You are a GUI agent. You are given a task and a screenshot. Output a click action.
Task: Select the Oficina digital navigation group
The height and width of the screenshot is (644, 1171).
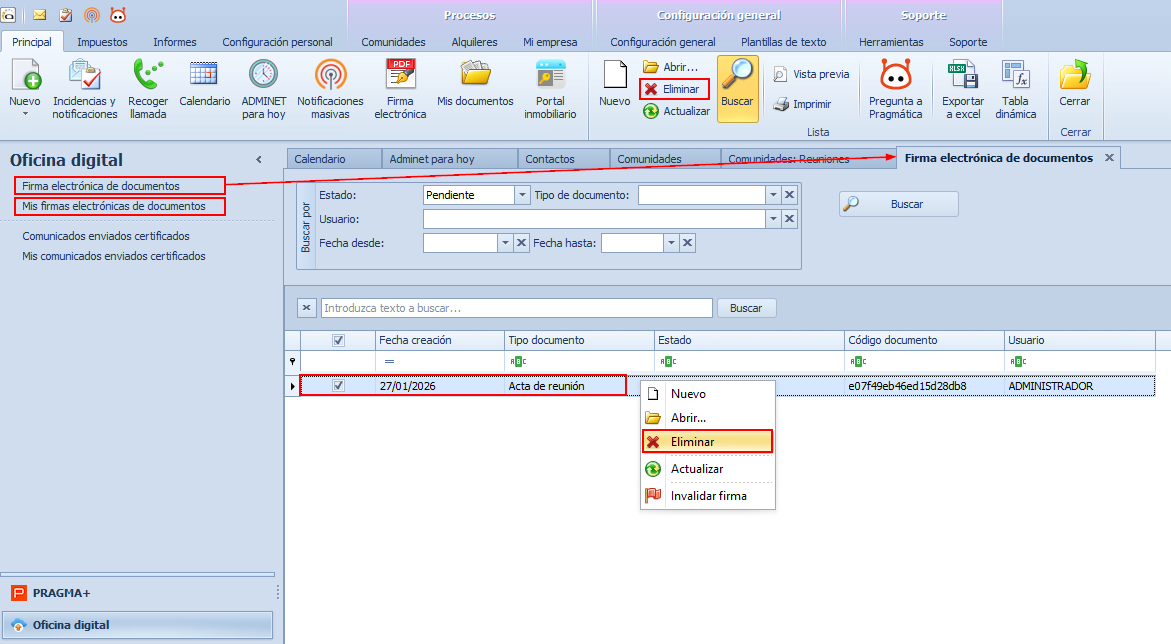tap(137, 625)
